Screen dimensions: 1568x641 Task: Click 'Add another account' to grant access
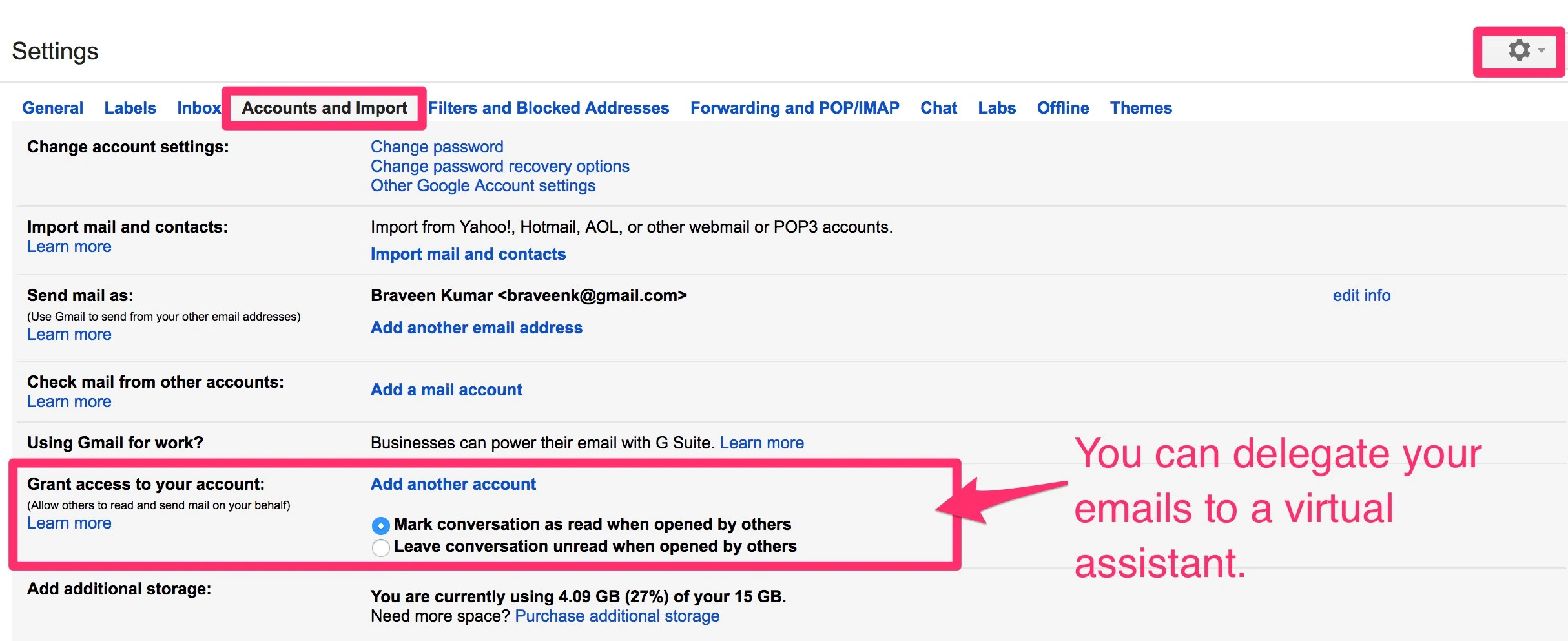tap(453, 484)
